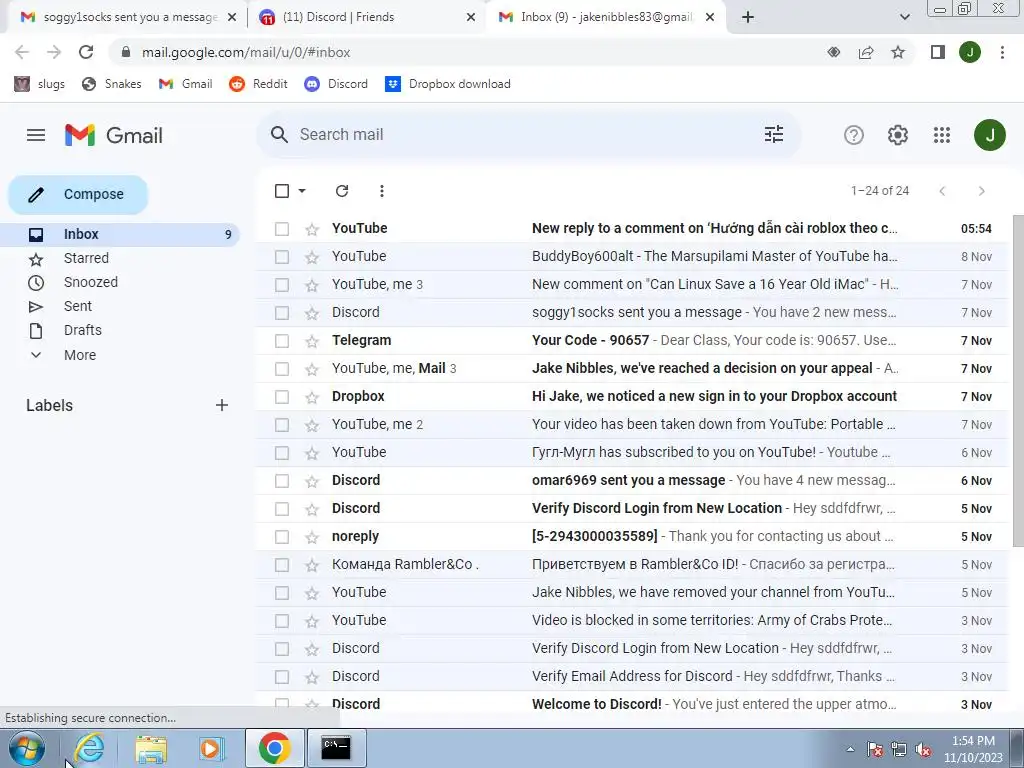Screen dimensions: 1024x768
Task: Click the Gmail logo
Action: point(114,135)
